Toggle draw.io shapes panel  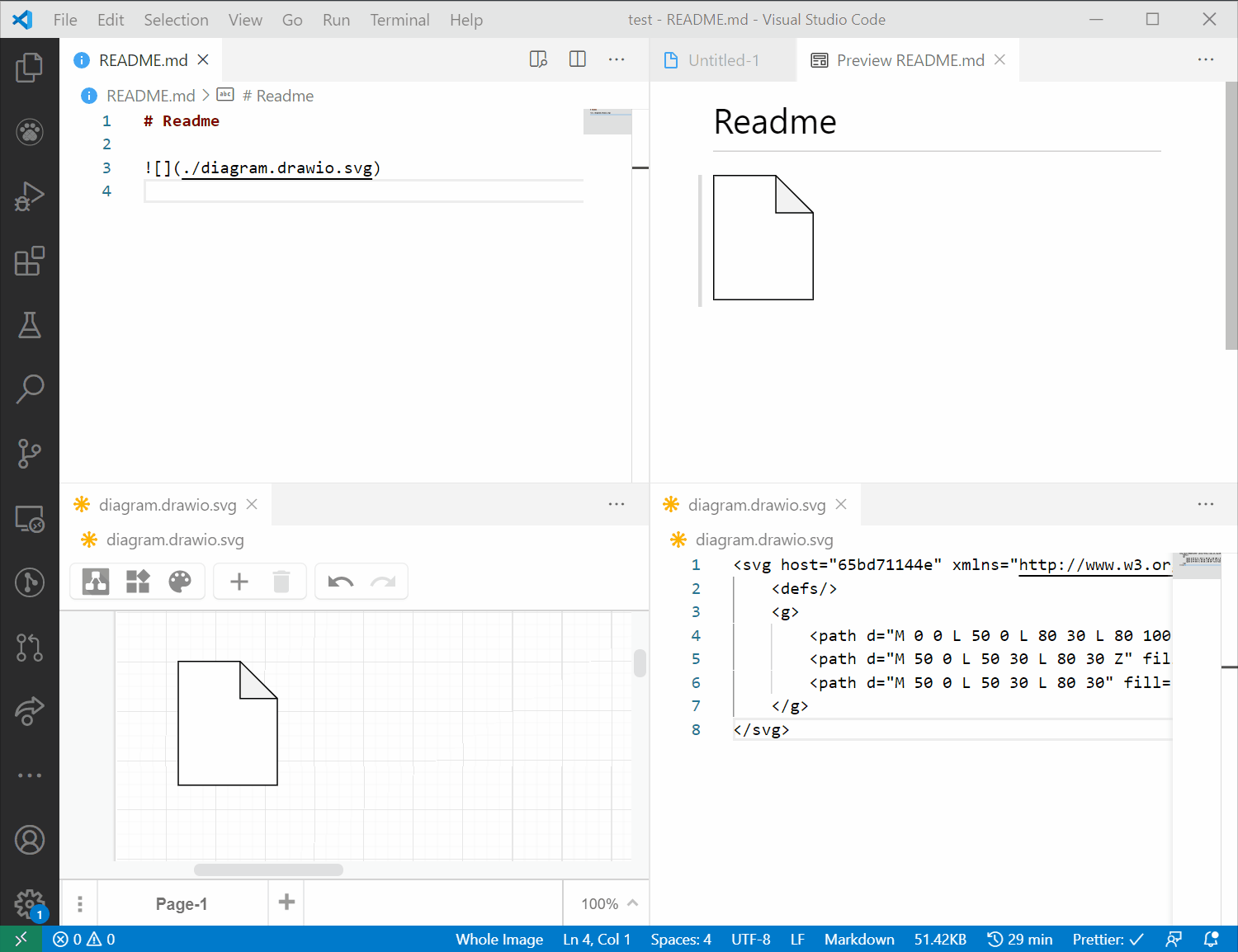tap(138, 582)
